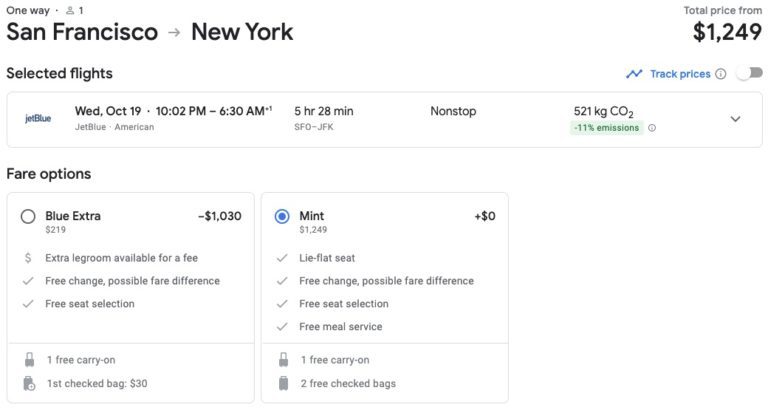Viewport: 768px width, 410px height.
Task: Toggle the Track prices switch
Action: [x=750, y=73]
